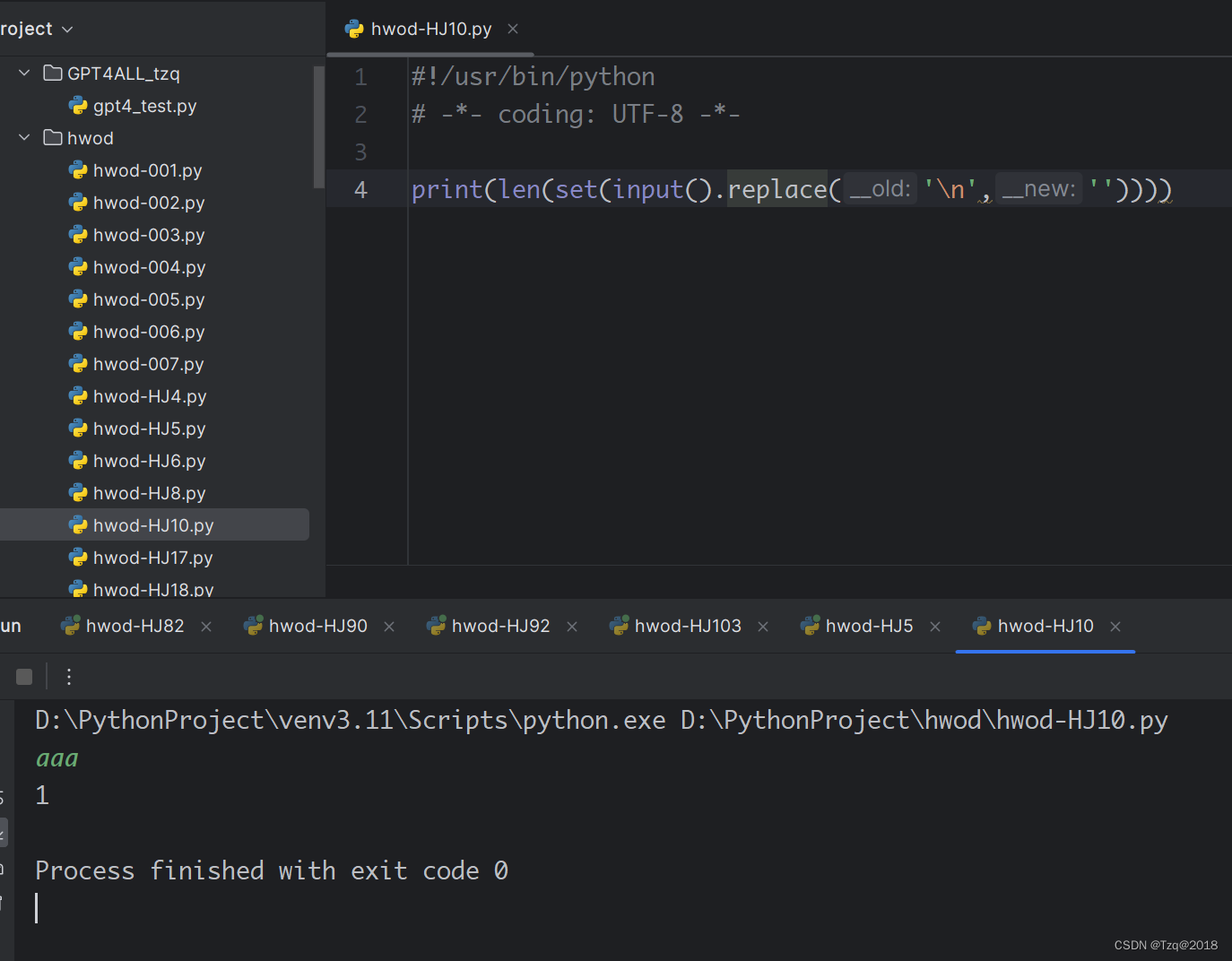This screenshot has height=961, width=1232.
Task: Click python.exe command path in console
Action: coord(351,720)
